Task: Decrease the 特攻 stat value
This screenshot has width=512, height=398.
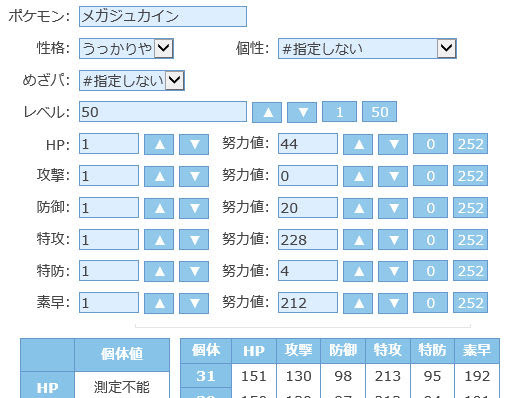Action: click(194, 240)
